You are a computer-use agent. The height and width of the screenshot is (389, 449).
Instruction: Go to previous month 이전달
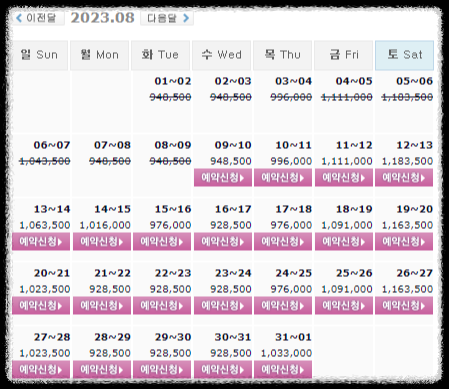tap(37, 18)
